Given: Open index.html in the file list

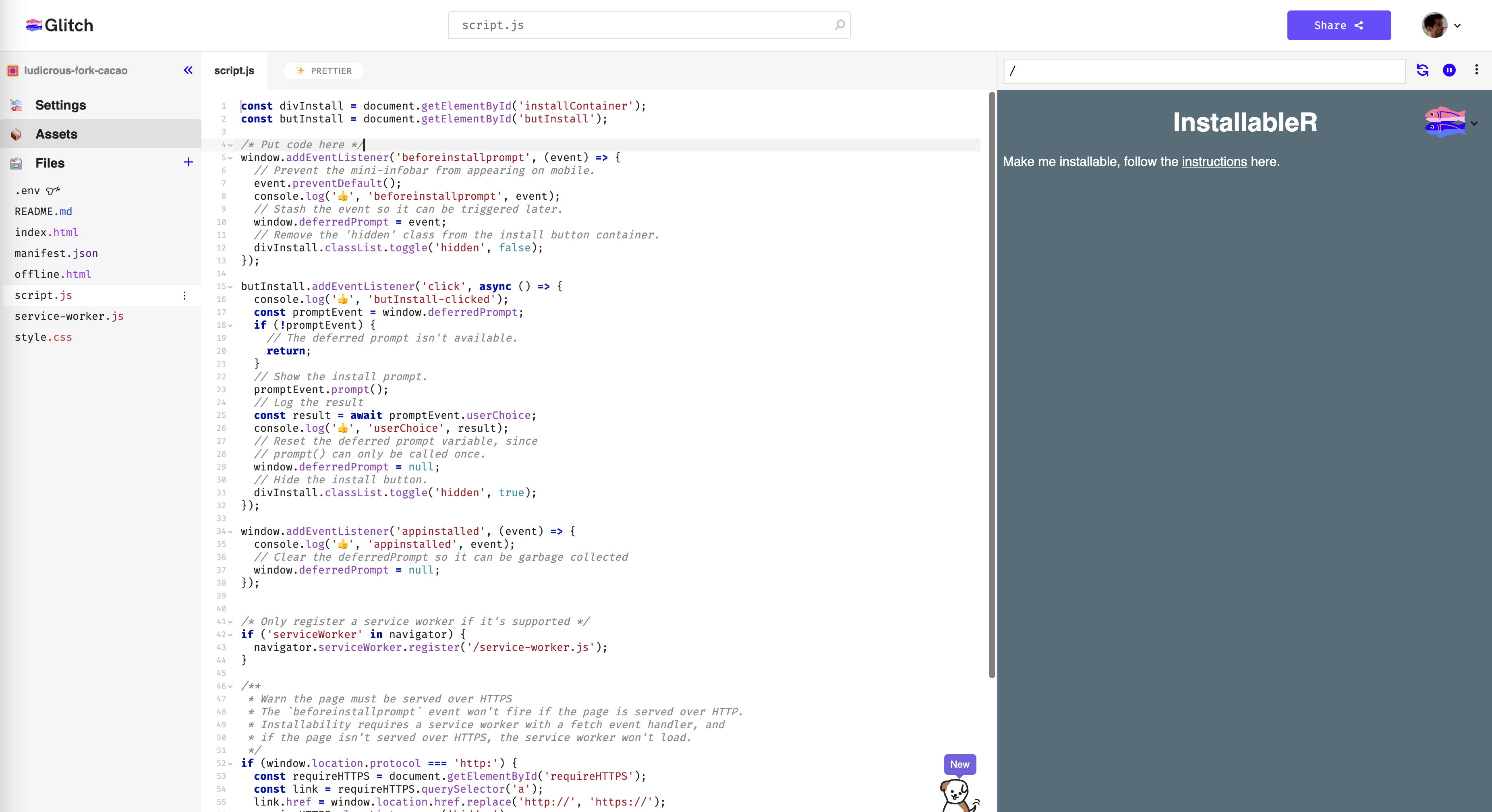Looking at the screenshot, I should (46, 232).
